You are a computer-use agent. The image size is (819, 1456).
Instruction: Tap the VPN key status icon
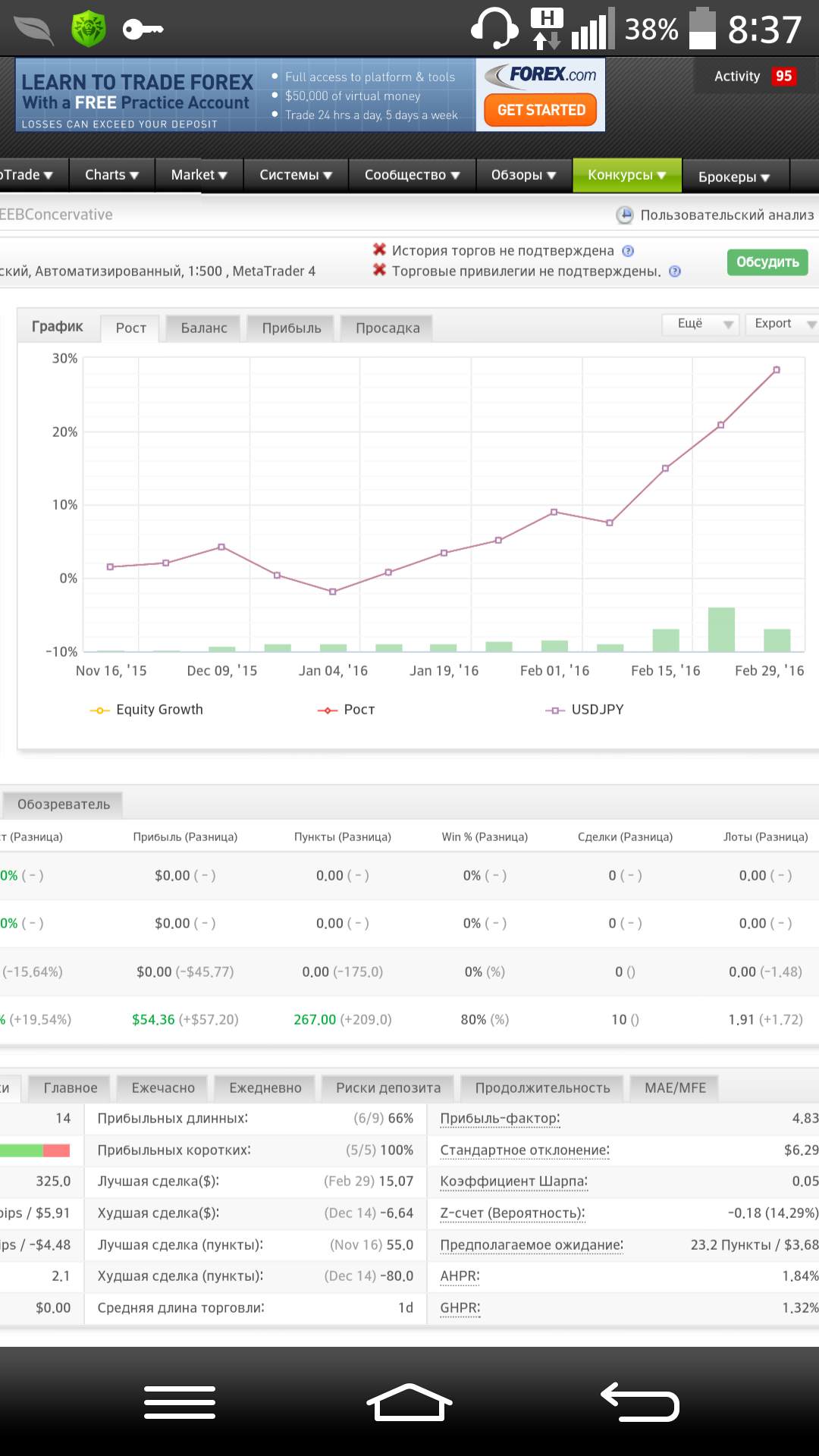143,30
